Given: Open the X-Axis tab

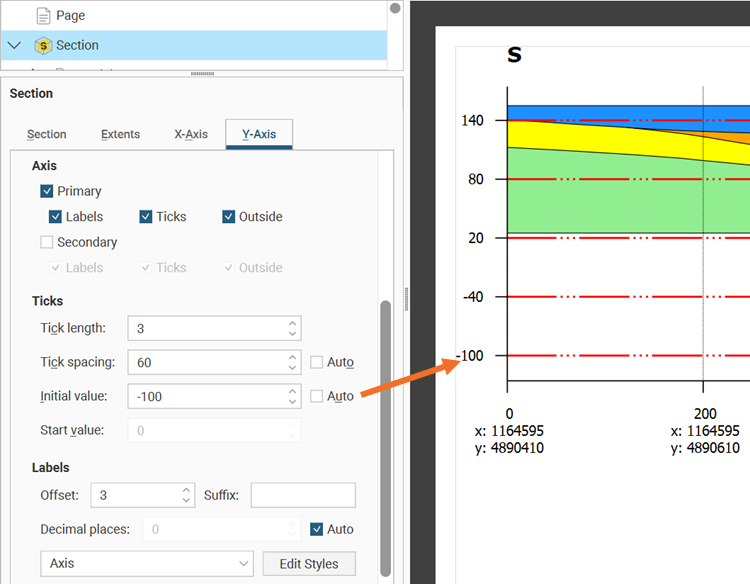Looking at the screenshot, I should pos(191,134).
